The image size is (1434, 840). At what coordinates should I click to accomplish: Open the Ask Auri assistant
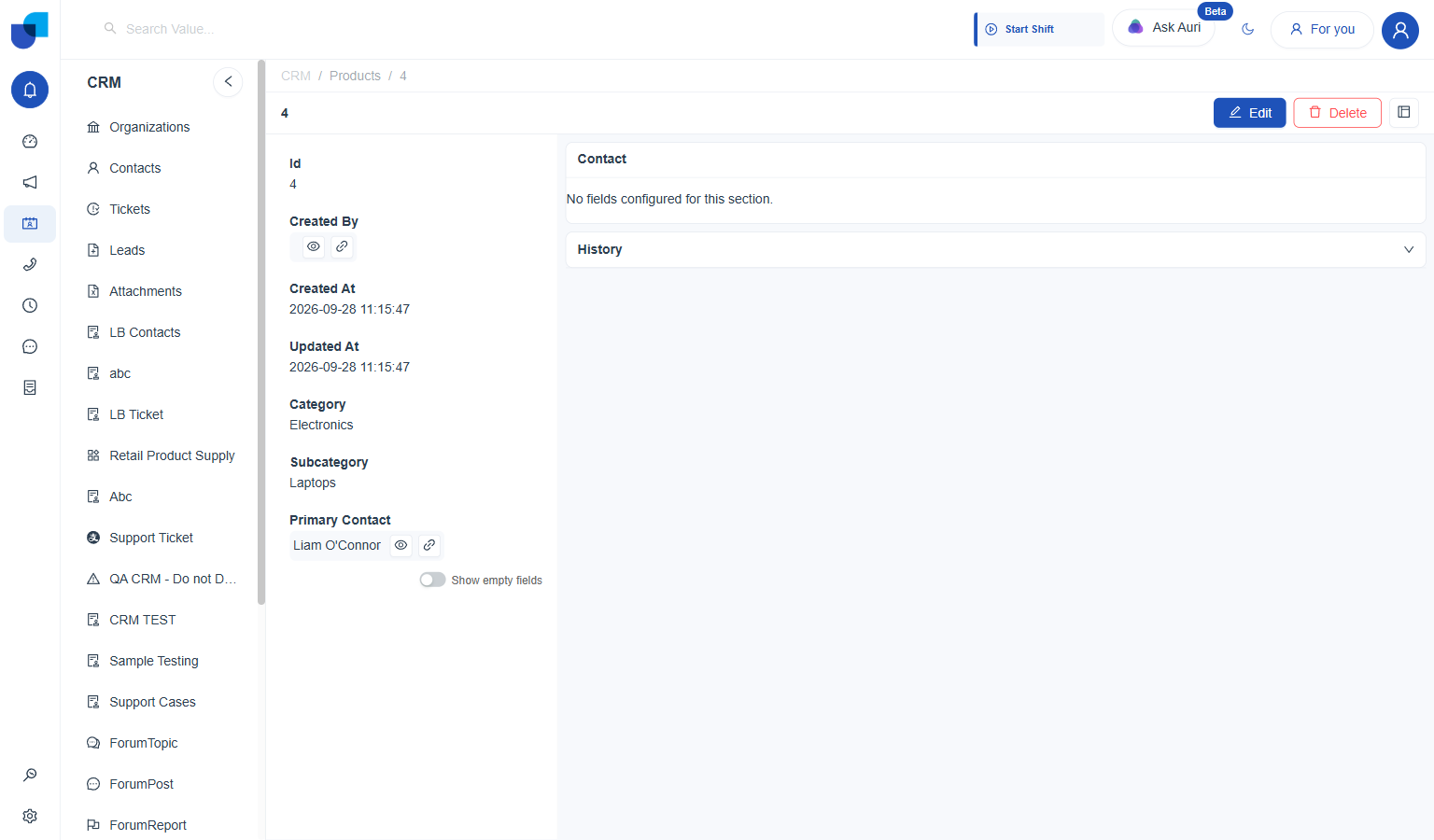[x=1163, y=28]
